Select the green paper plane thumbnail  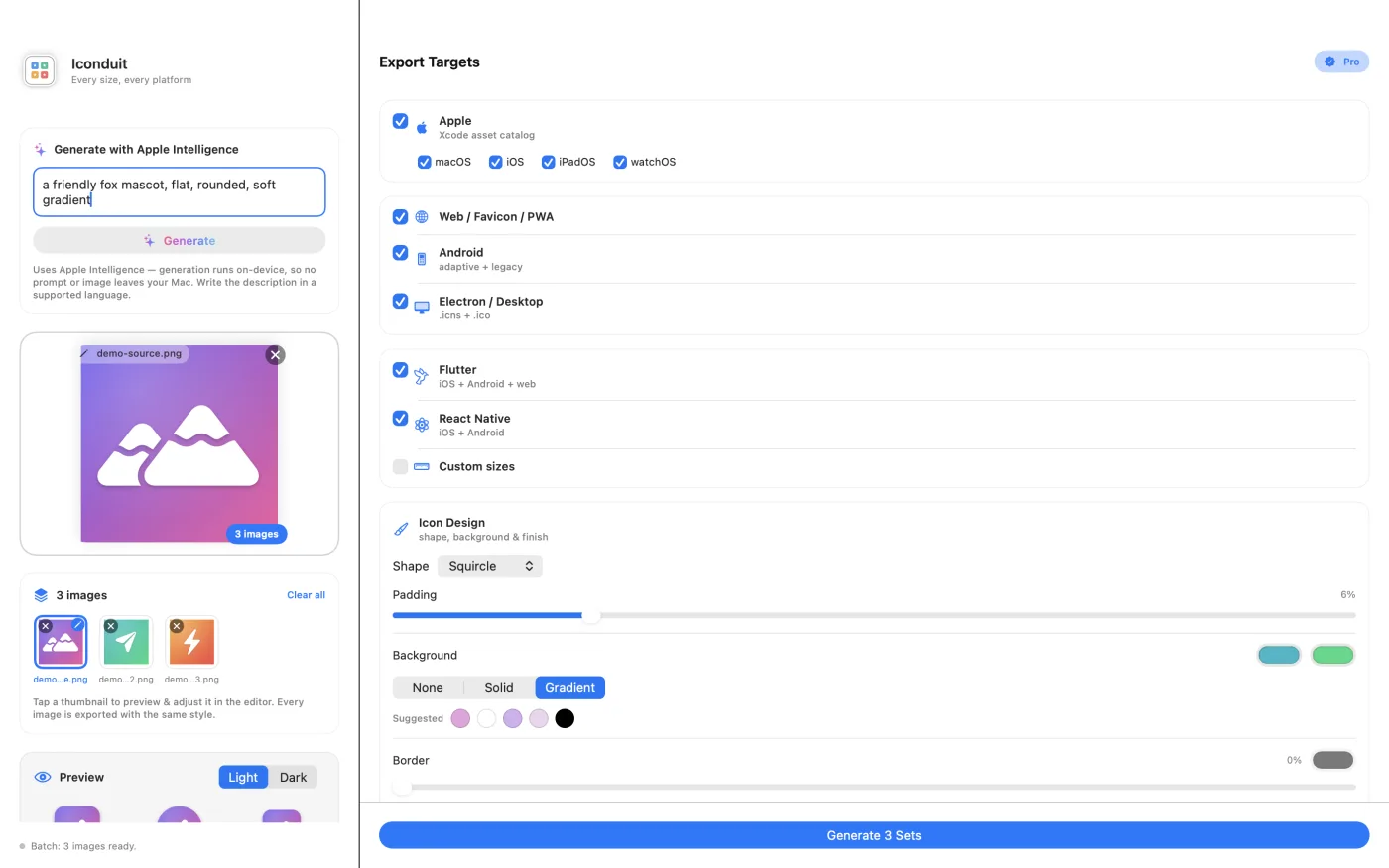point(126,642)
